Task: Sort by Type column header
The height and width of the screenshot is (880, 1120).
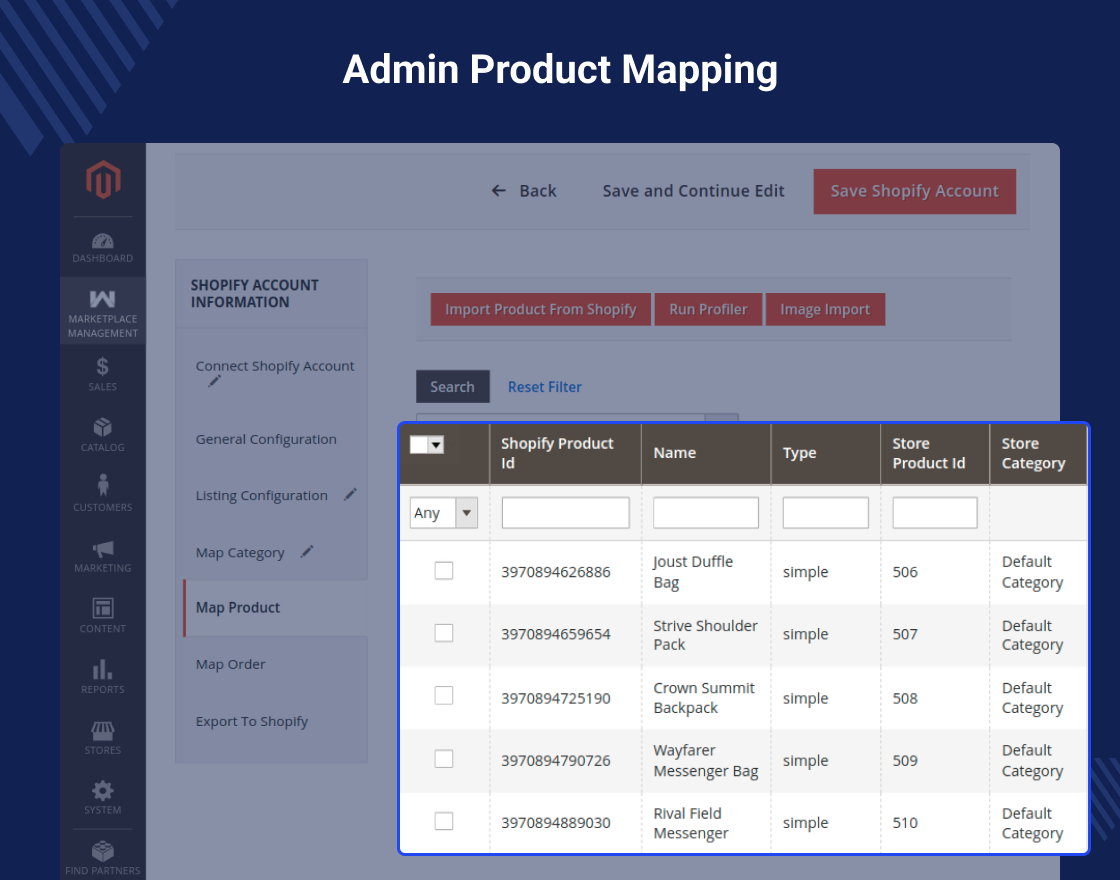Action: pyautogui.click(x=826, y=454)
